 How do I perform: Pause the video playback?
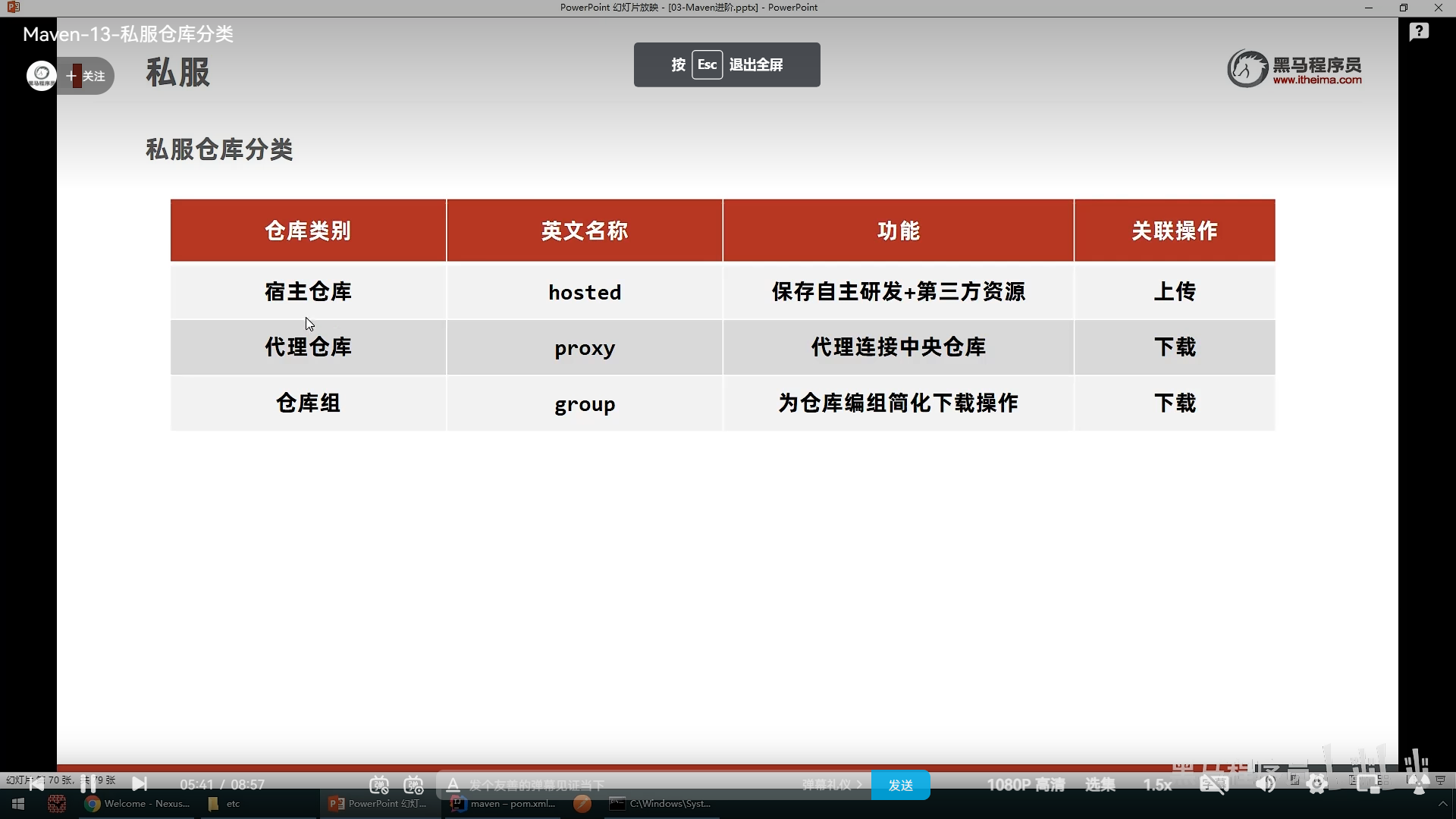[x=88, y=784]
